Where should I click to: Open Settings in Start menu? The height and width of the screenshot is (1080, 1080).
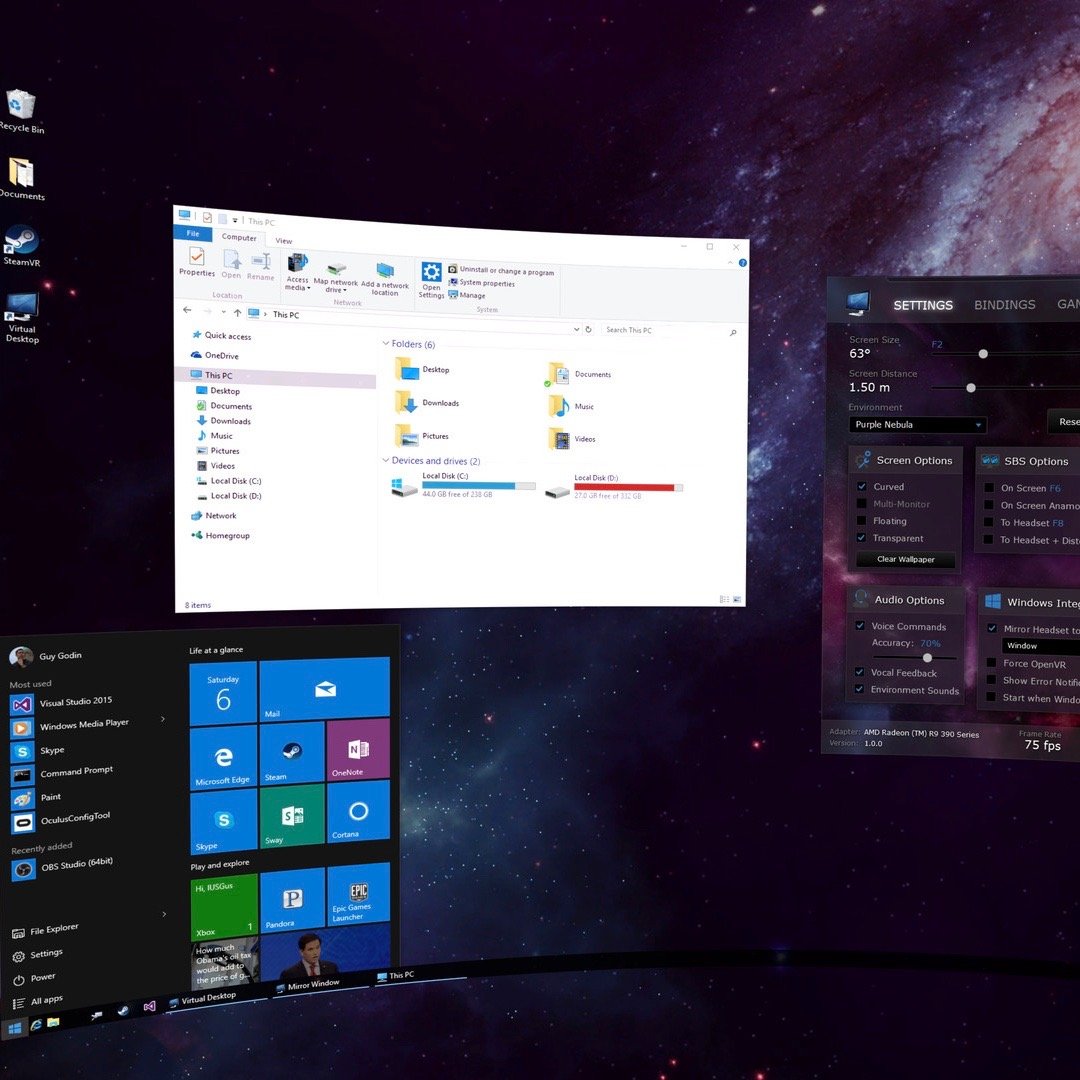pos(38,955)
